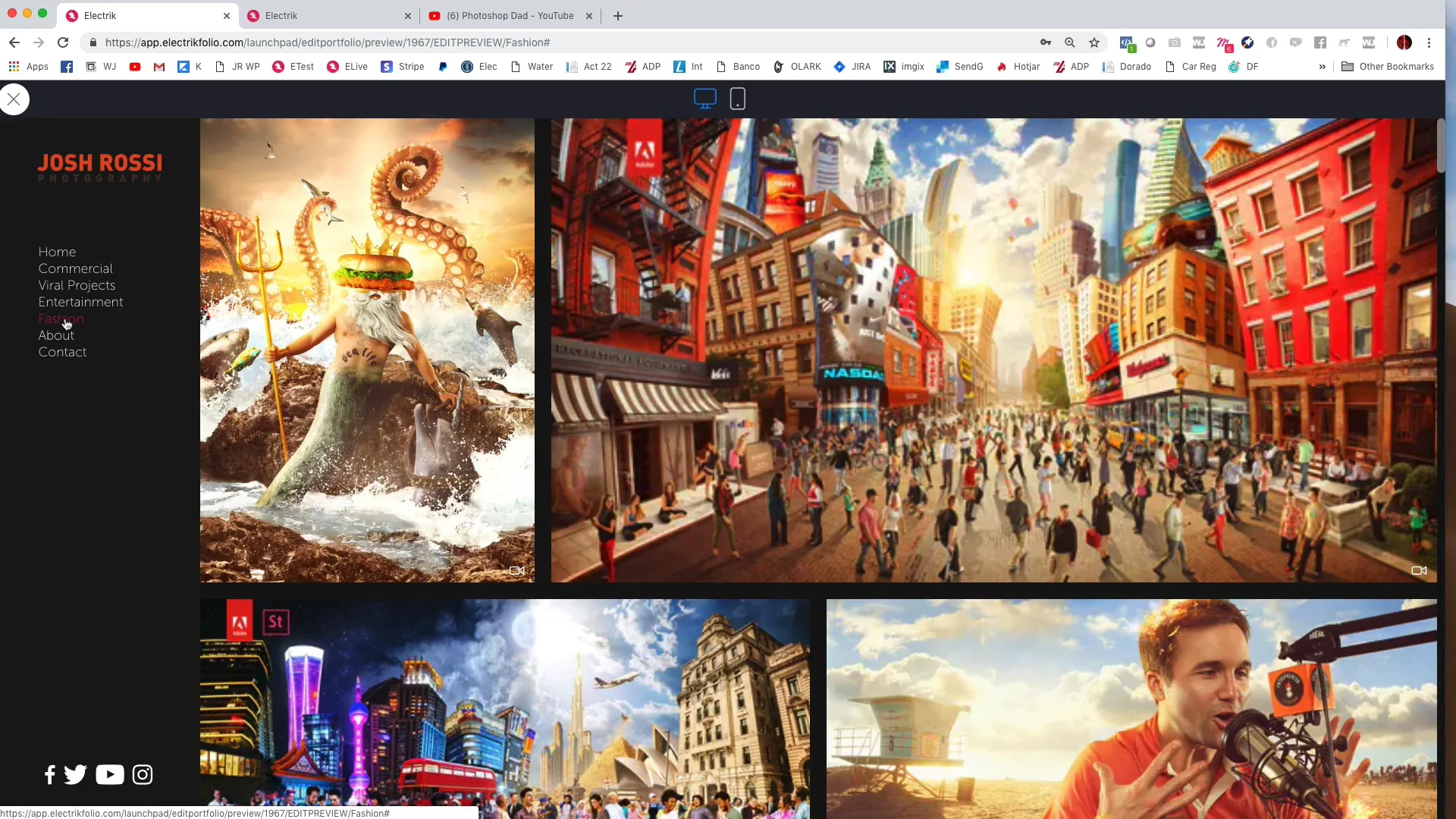The width and height of the screenshot is (1456, 819).
Task: Open Instagram social icon in sidebar
Action: click(x=143, y=774)
